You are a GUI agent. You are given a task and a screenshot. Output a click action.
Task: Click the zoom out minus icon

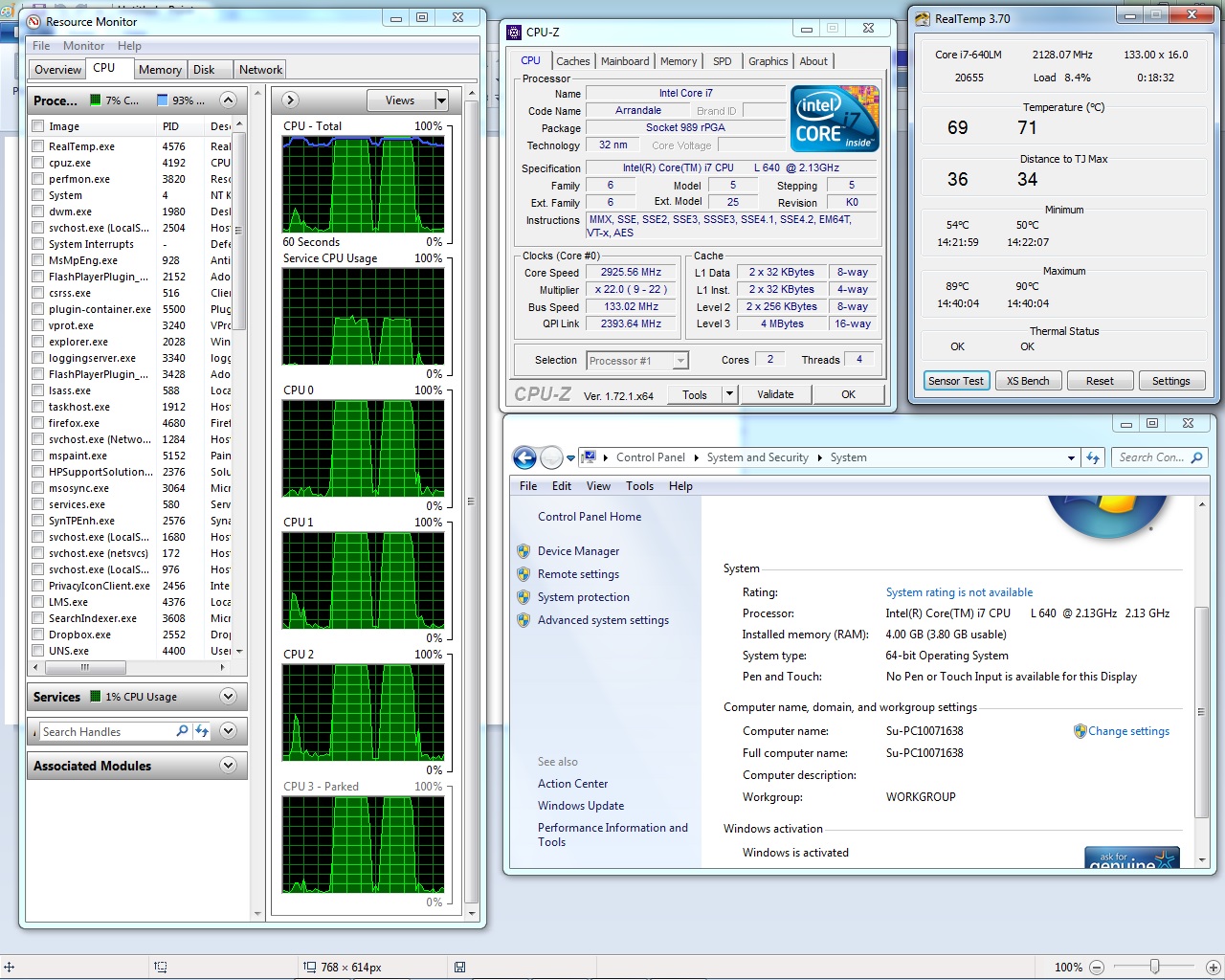(1097, 968)
